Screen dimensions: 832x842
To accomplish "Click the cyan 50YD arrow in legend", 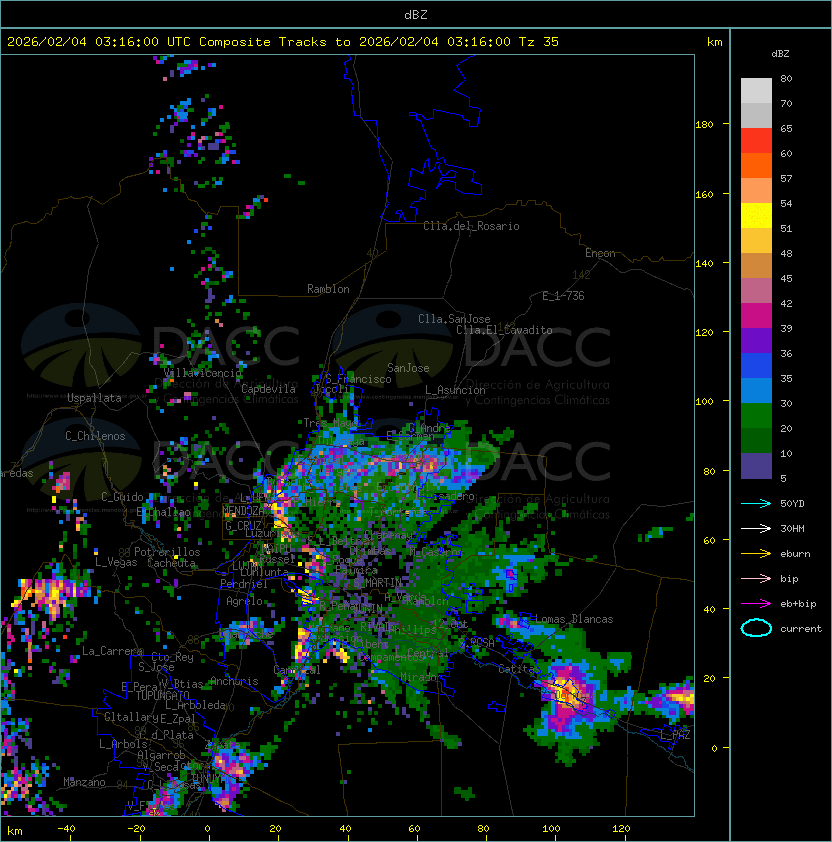I will 756,503.
